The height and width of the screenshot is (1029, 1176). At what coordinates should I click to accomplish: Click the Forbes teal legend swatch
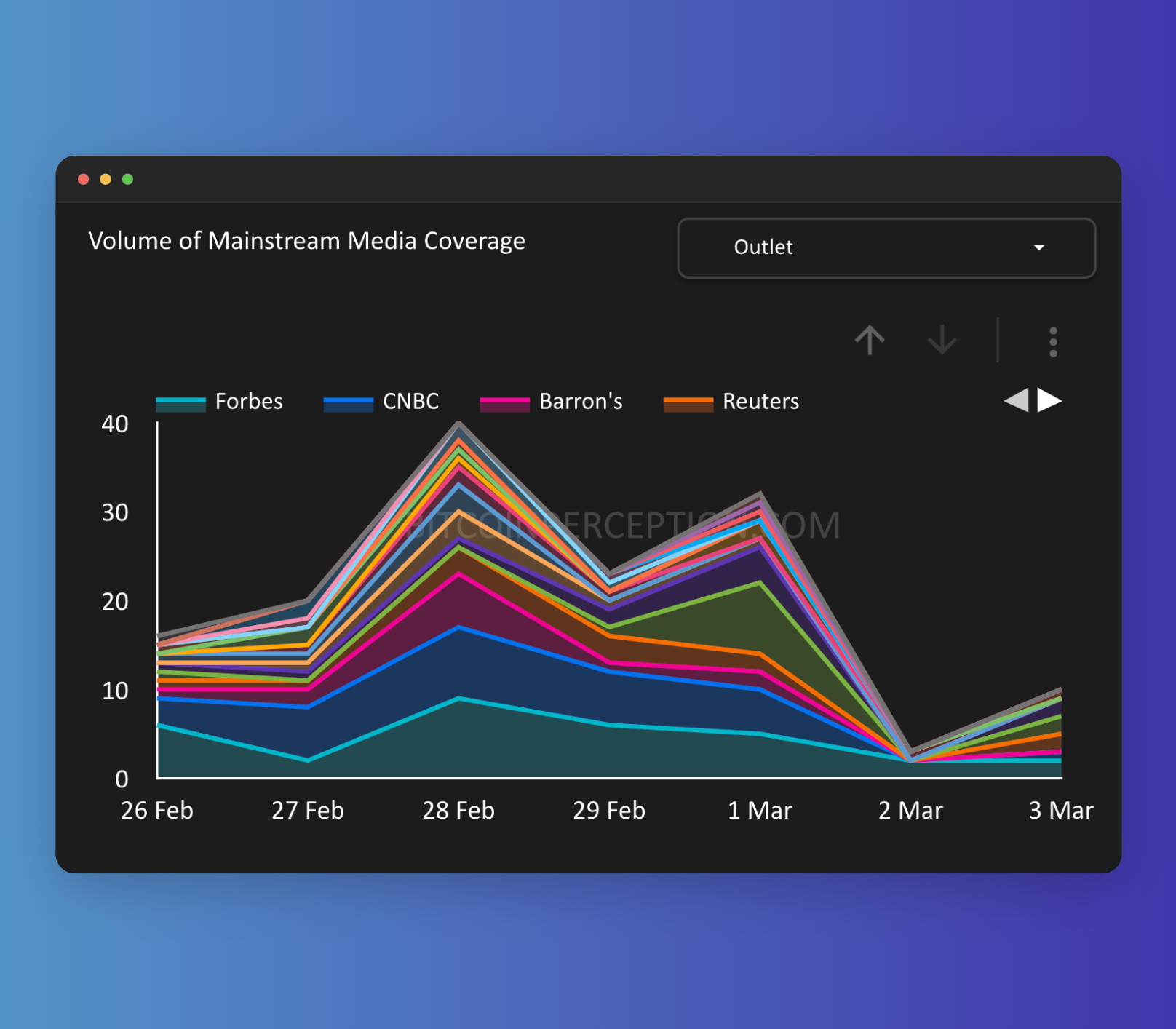[x=180, y=404]
